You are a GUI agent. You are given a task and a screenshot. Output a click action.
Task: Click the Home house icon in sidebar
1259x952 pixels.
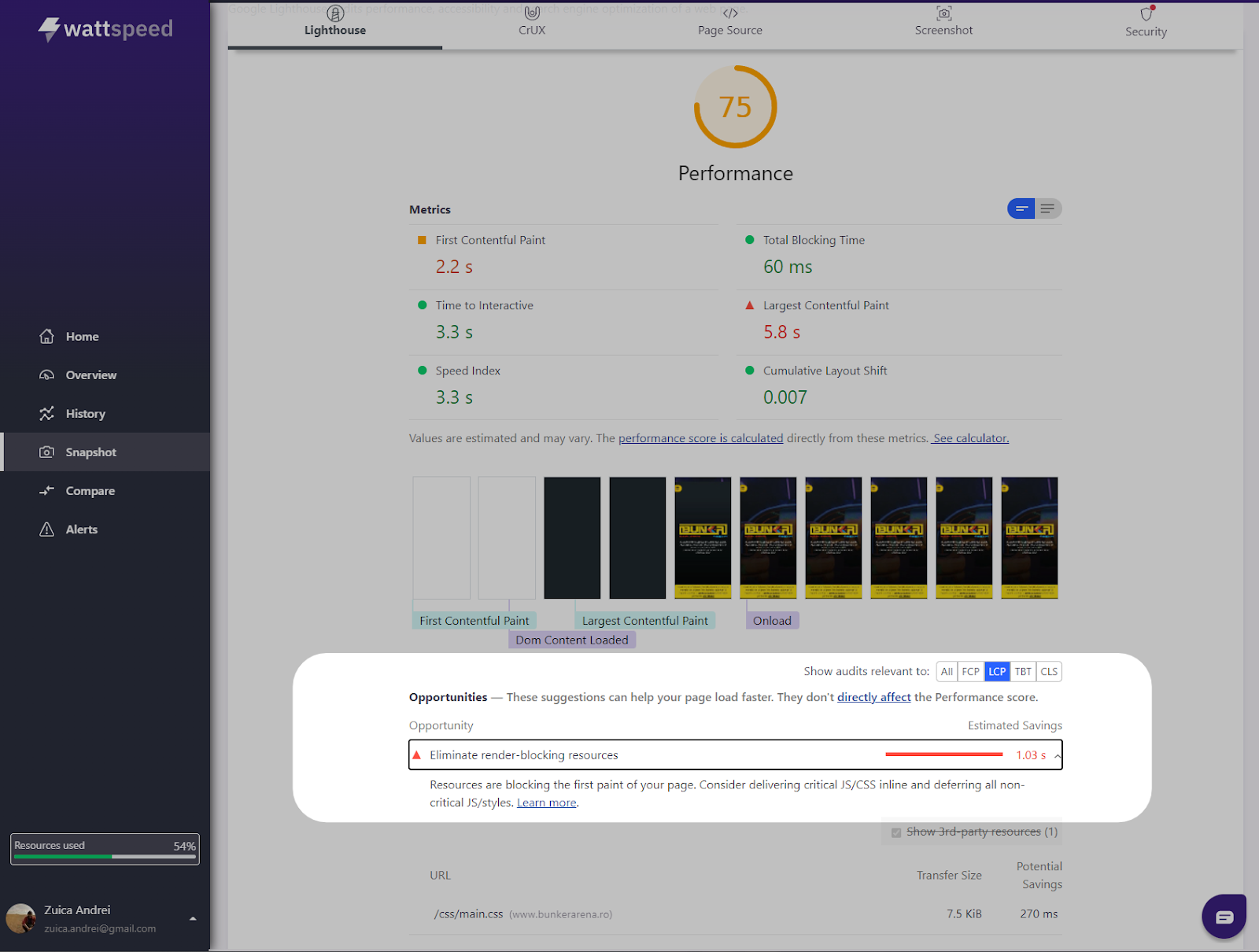pyautogui.click(x=47, y=337)
